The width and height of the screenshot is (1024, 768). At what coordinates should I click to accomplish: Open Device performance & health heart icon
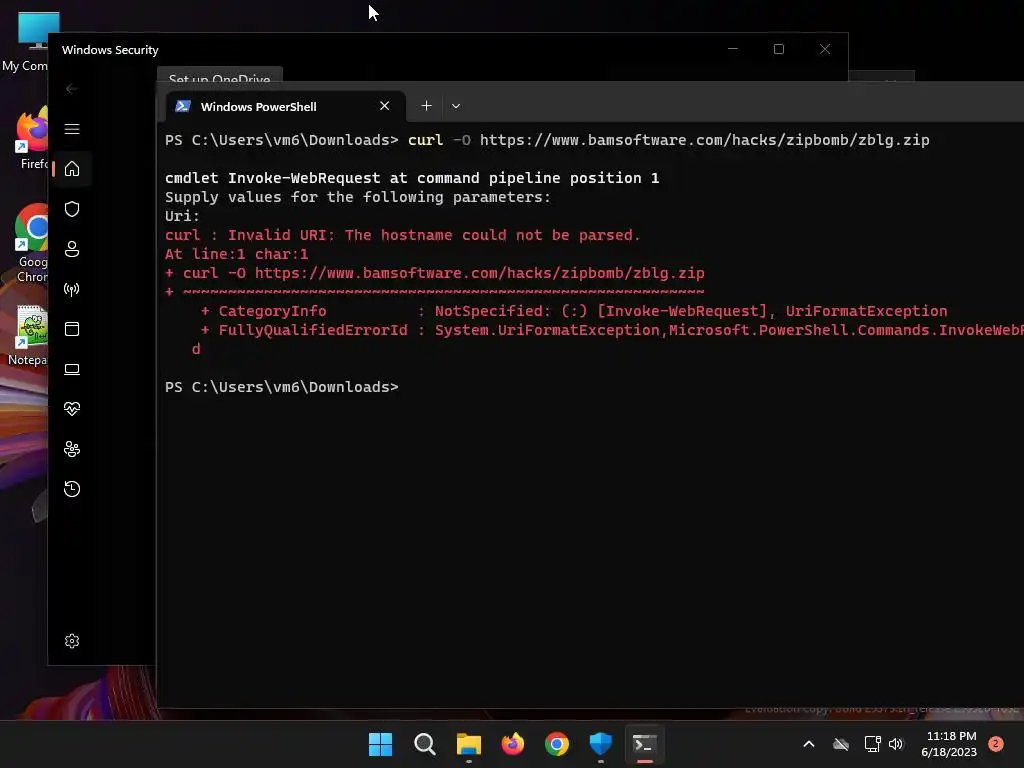[72, 409]
